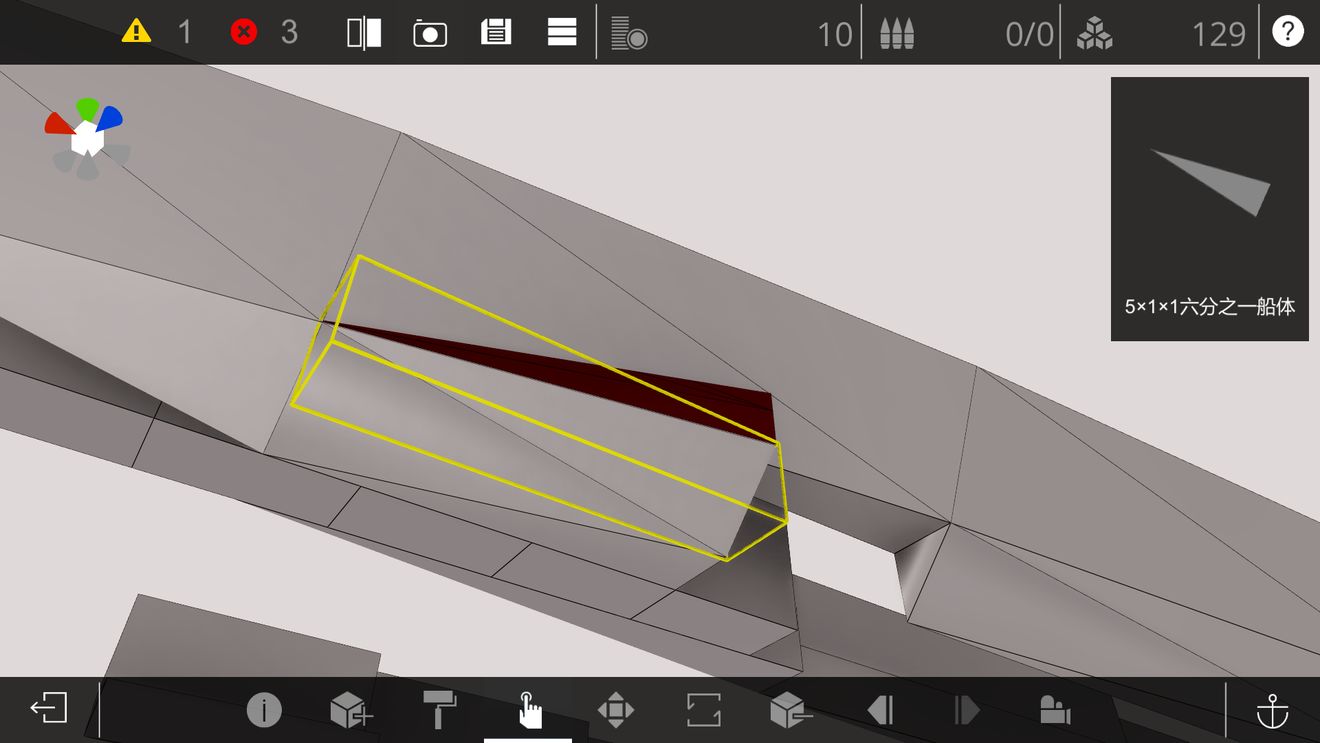Toggle the anchor icon
This screenshot has height=743, width=1320.
(1272, 710)
